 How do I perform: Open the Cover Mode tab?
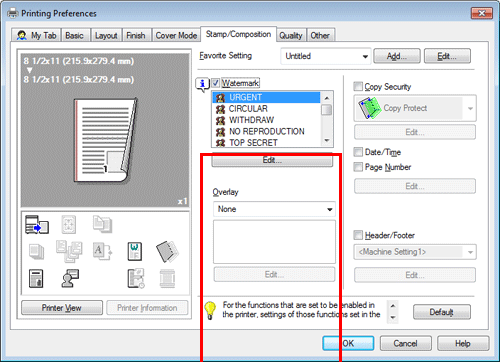coord(176,35)
